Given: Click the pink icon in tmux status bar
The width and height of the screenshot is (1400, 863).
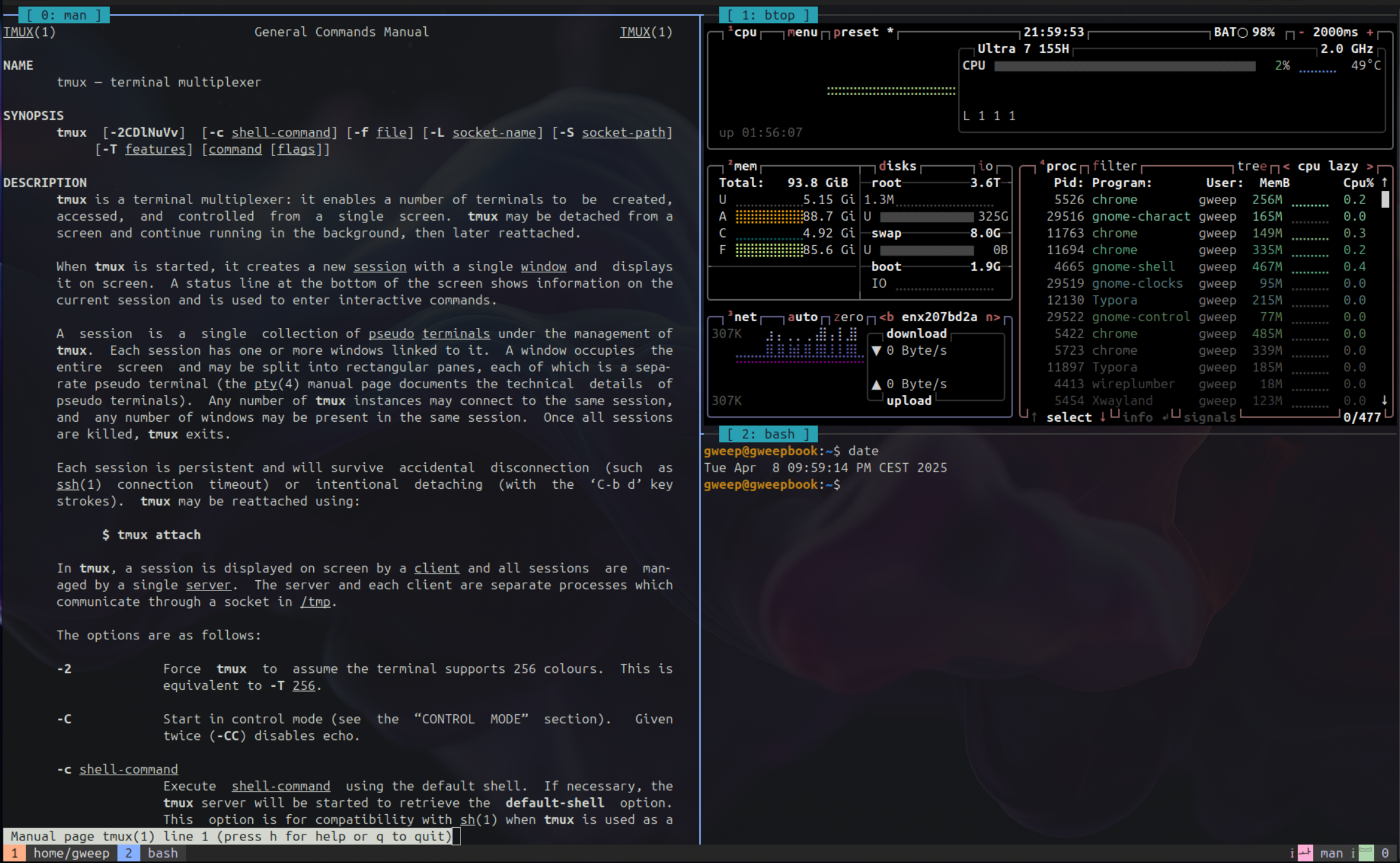Looking at the screenshot, I should point(1304,853).
